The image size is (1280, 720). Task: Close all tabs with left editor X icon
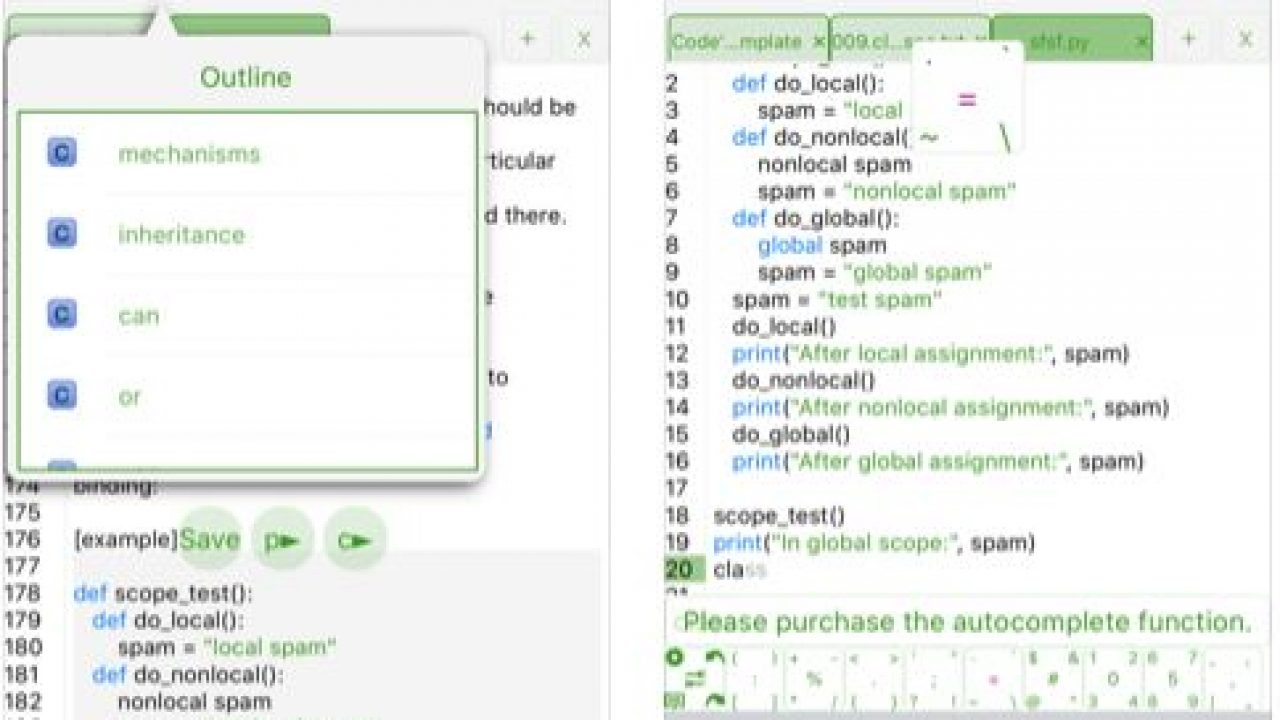click(x=585, y=39)
